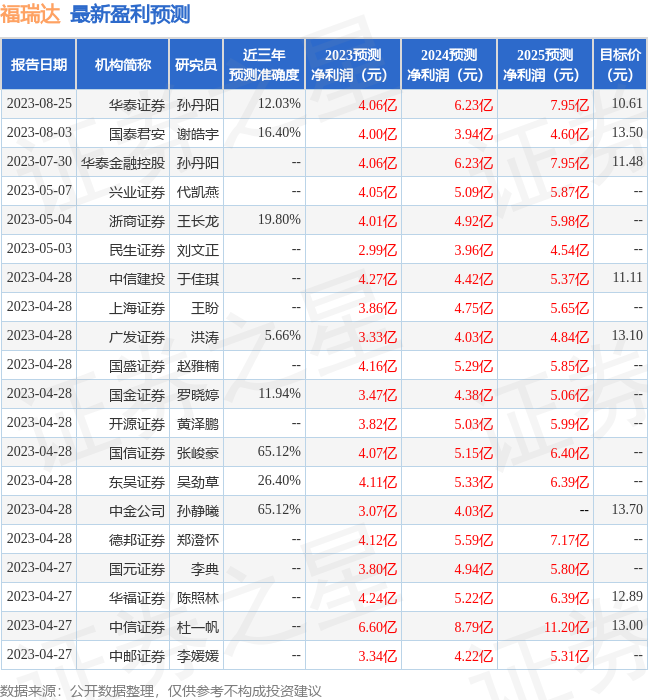Click the target price 13.10

[627, 336]
